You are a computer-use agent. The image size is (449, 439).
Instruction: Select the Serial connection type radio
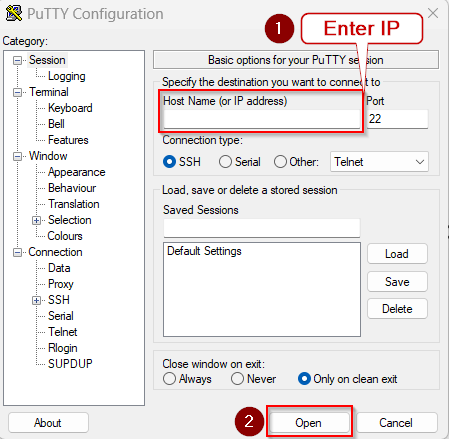[225, 162]
